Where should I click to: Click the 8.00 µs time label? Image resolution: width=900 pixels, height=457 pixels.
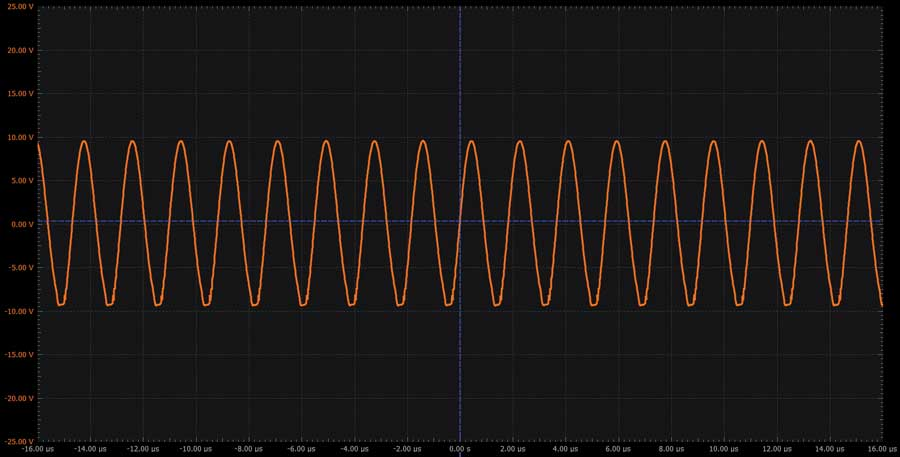pyautogui.click(x=671, y=449)
